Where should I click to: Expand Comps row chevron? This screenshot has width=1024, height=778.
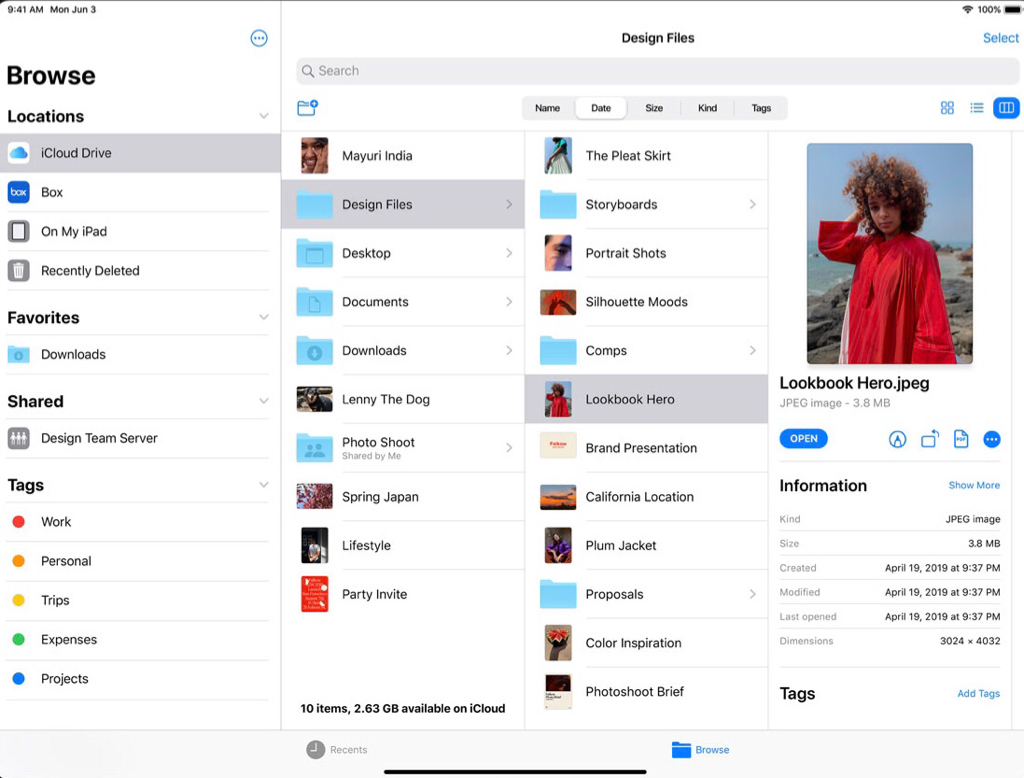[752, 351]
